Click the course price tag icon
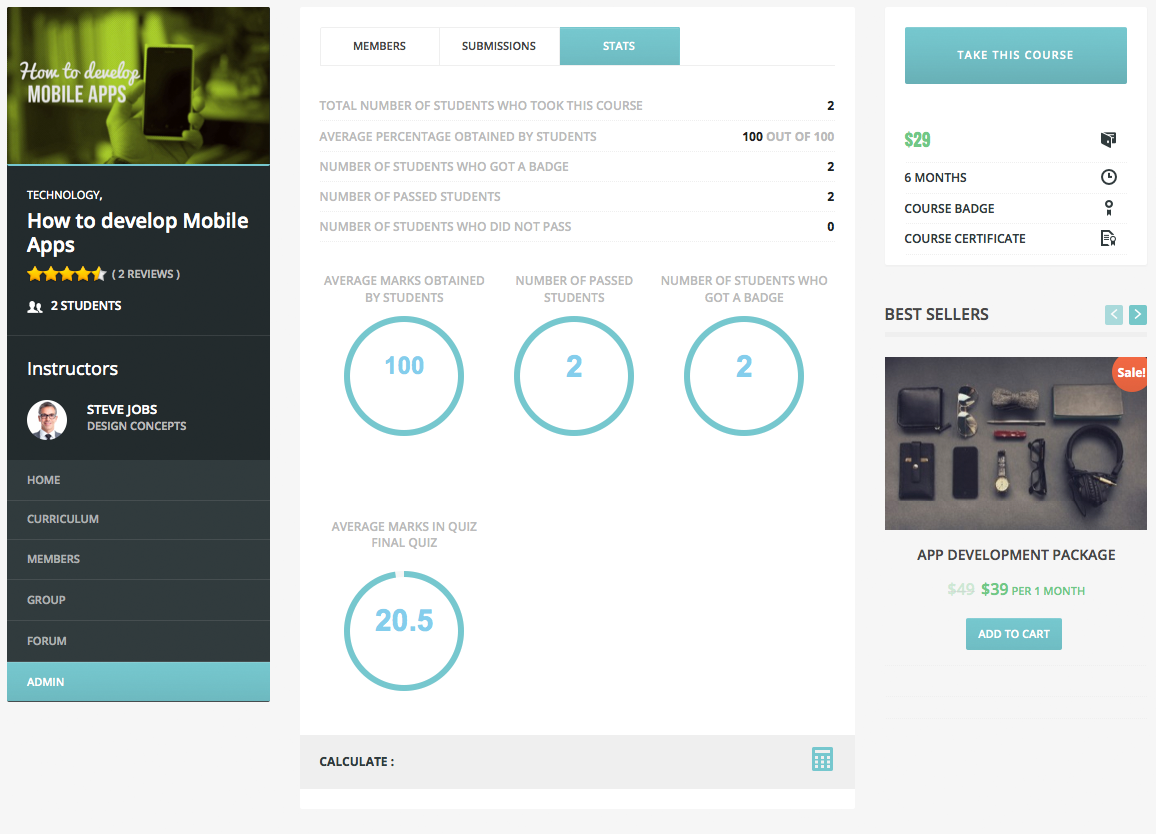1156x834 pixels. click(1108, 140)
